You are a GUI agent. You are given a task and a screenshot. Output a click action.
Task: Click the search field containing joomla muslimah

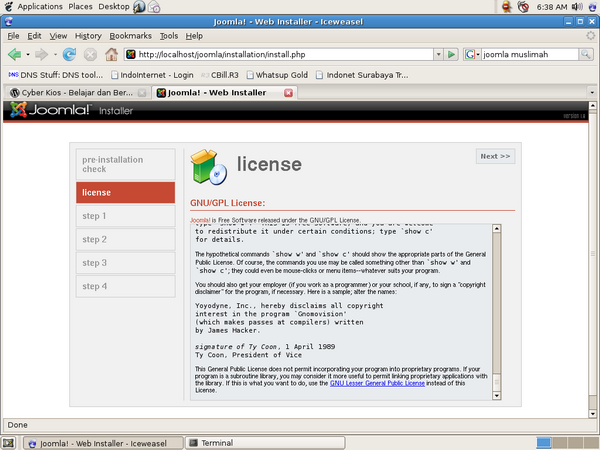coord(530,54)
